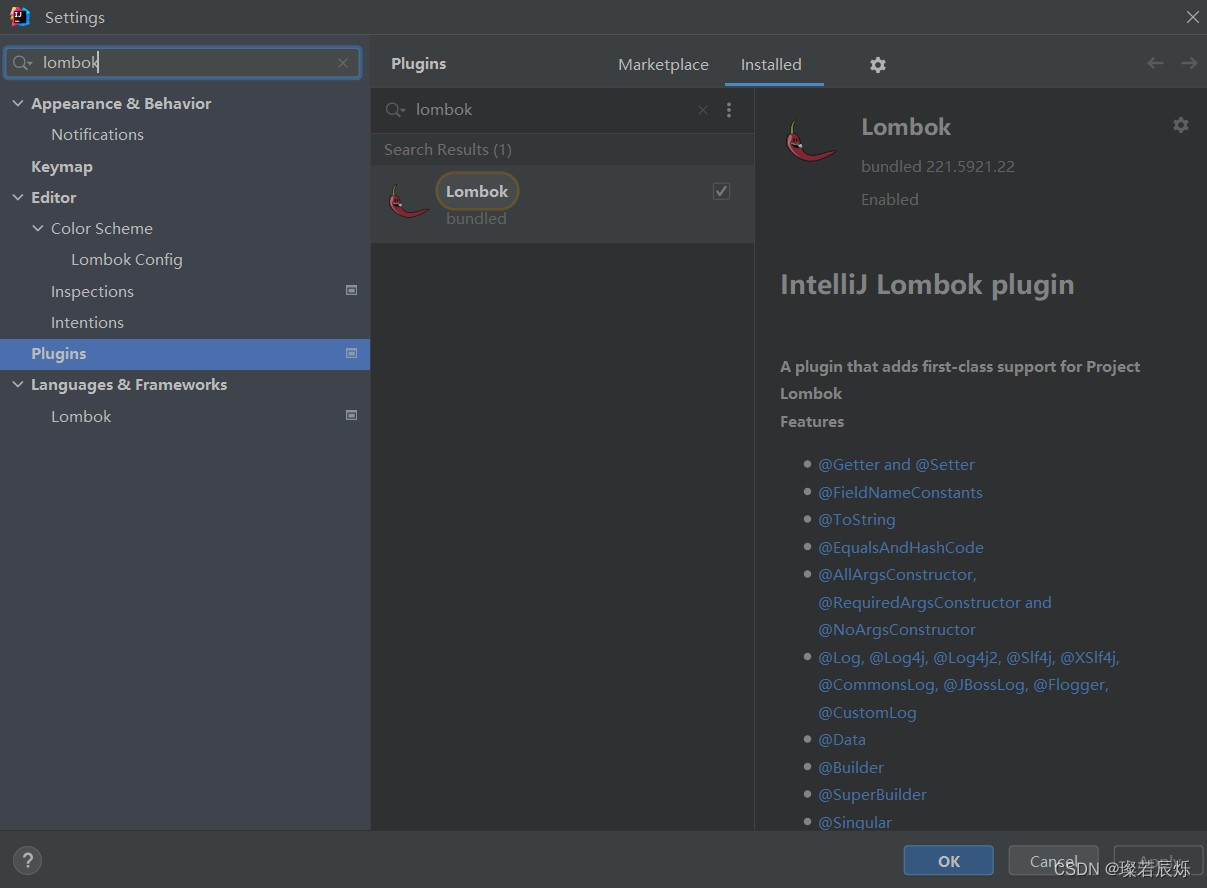Select Inspections settings page

92,291
